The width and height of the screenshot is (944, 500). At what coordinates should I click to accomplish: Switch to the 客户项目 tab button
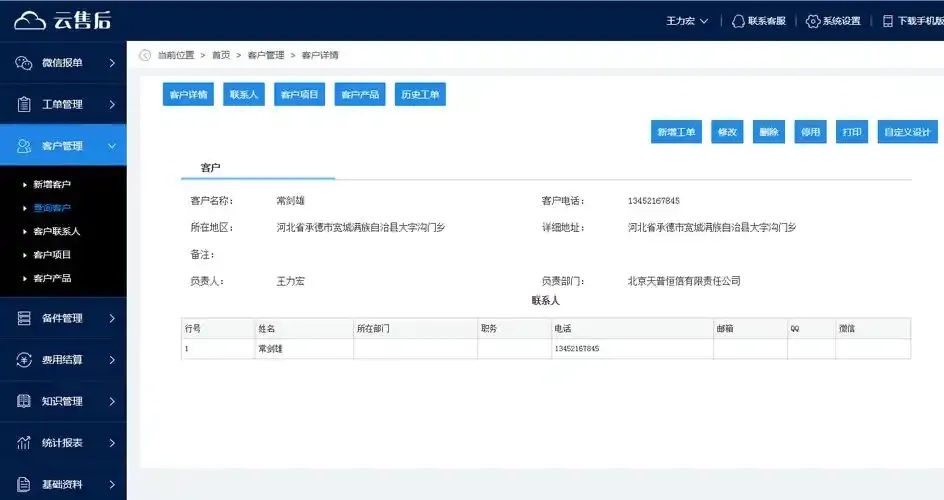300,94
